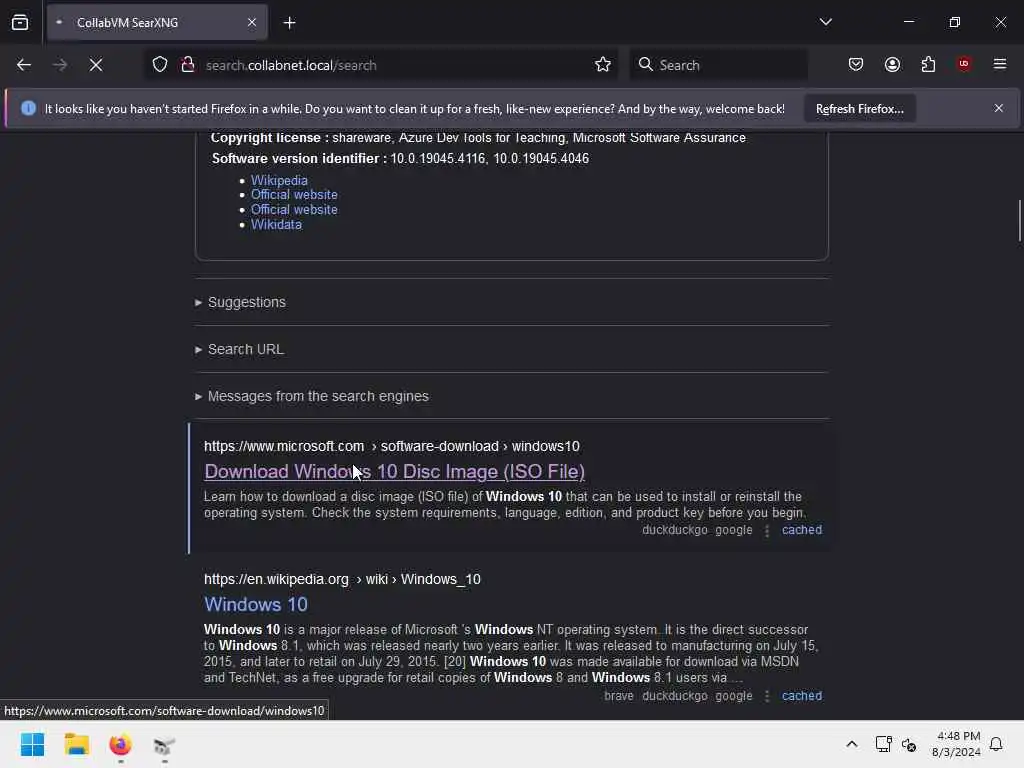The image size is (1024, 768).
Task: Click the insecure connection padlock icon
Action: coord(188,65)
